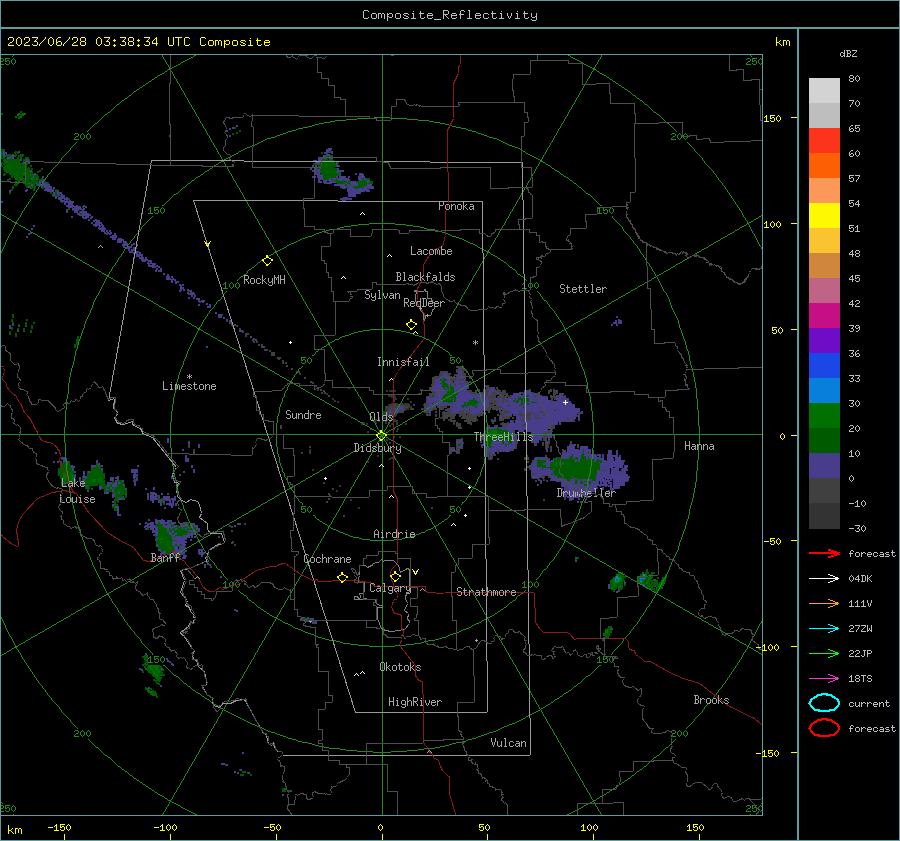Click the Sylvan label
900x841 pixels.
click(x=382, y=295)
